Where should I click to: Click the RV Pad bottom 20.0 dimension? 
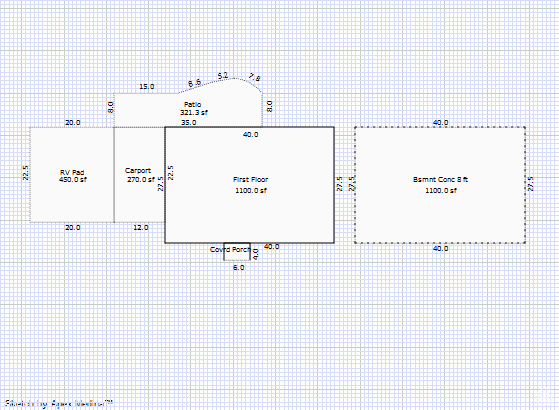tap(73, 227)
